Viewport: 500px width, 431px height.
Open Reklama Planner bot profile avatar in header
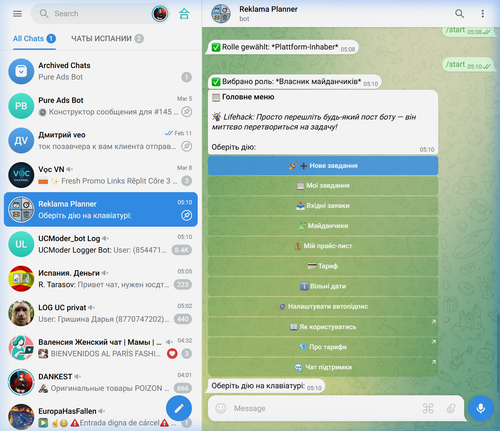point(221,14)
